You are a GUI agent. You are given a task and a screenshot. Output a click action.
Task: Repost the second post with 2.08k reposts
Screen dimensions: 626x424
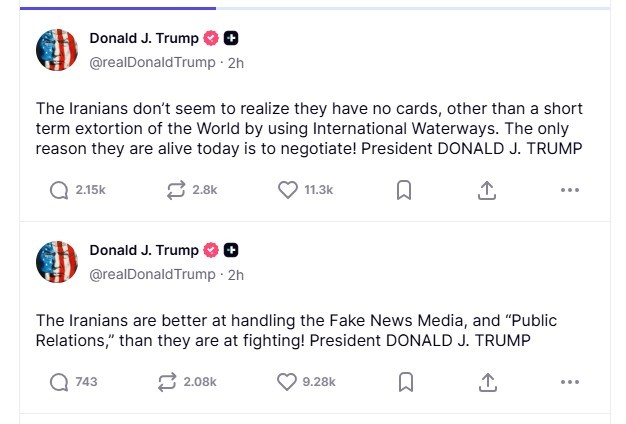click(167, 381)
